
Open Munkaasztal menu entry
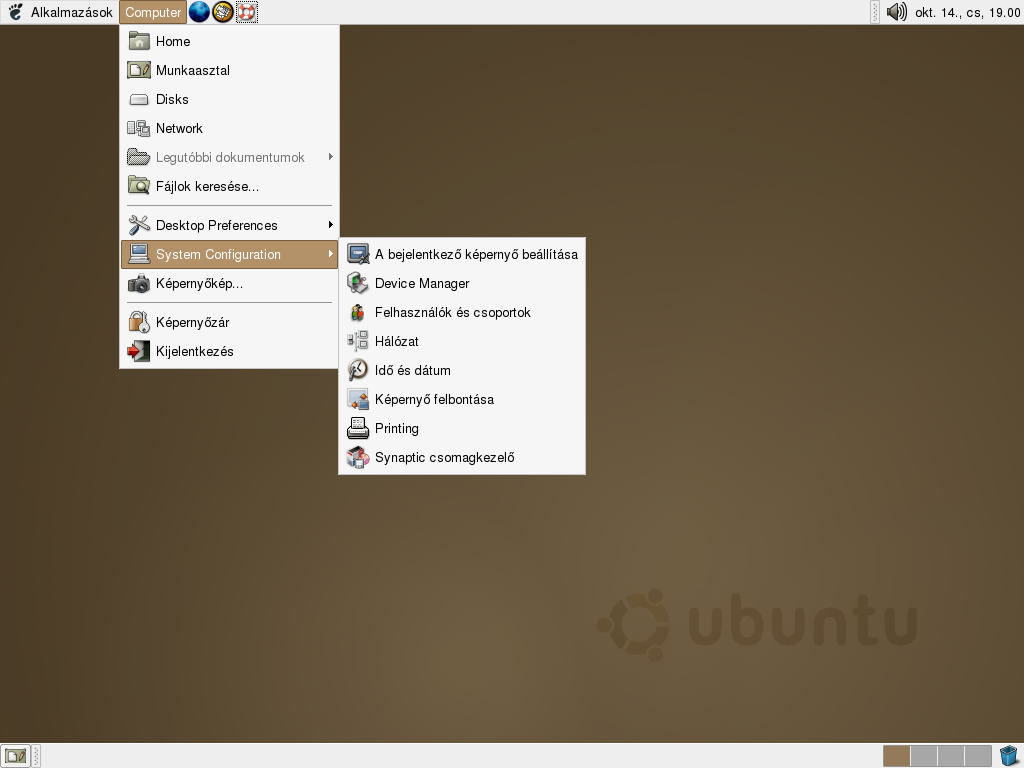point(229,71)
